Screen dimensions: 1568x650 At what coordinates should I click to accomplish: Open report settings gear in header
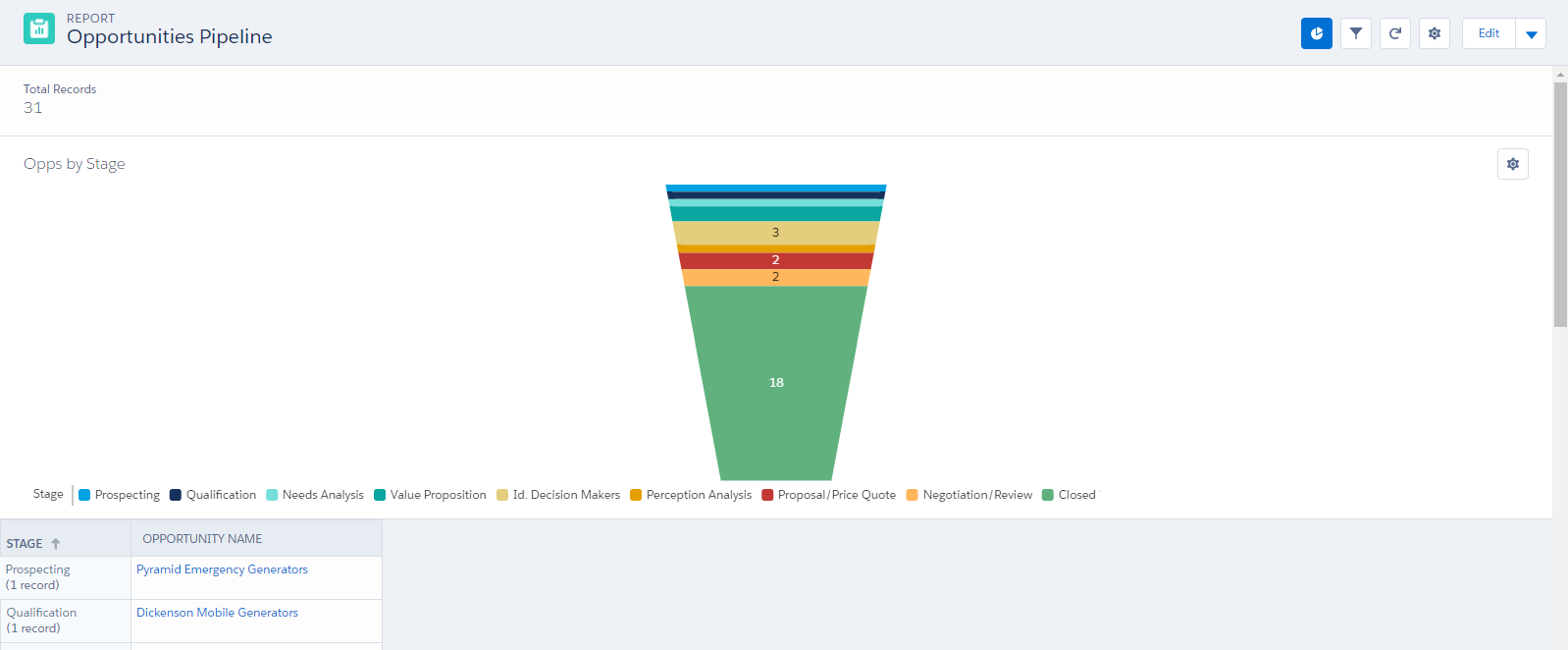coord(1434,33)
